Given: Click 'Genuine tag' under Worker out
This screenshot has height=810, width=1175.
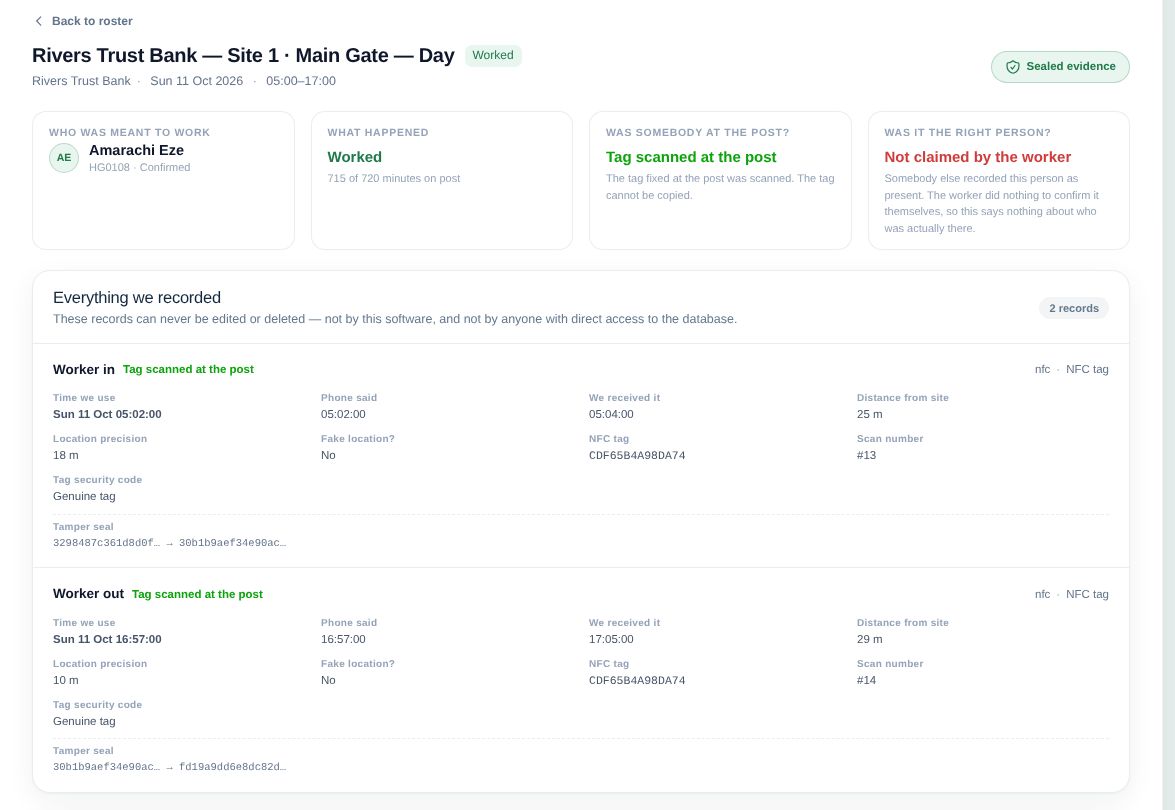Looking at the screenshot, I should [84, 721].
